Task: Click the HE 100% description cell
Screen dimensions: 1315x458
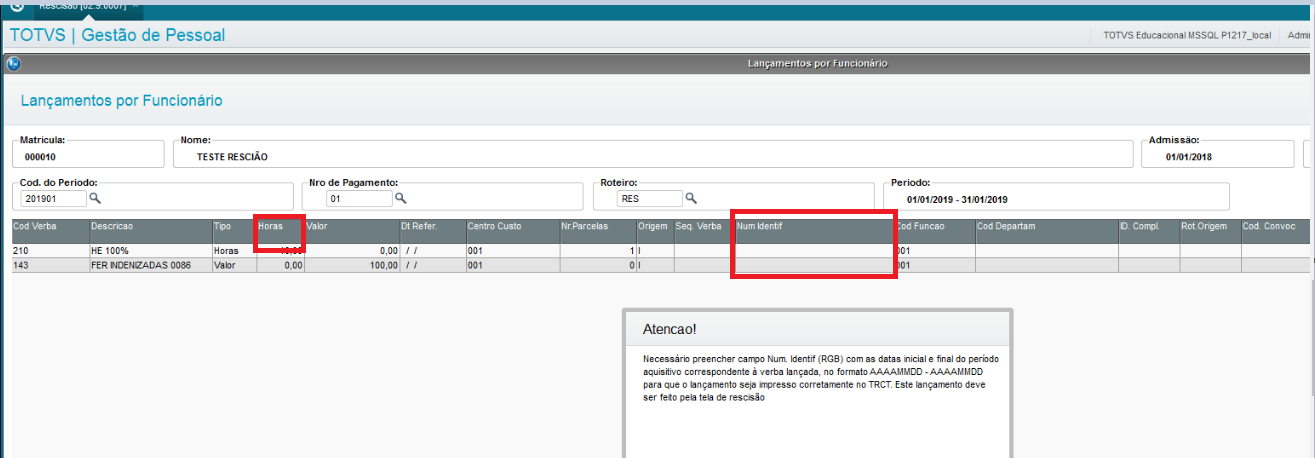Action: coord(150,250)
